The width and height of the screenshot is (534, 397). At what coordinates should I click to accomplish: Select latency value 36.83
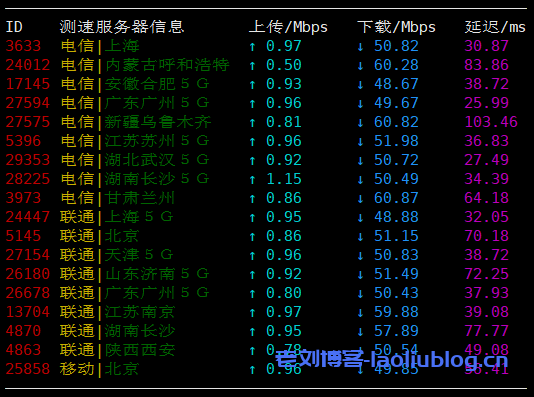coord(487,141)
